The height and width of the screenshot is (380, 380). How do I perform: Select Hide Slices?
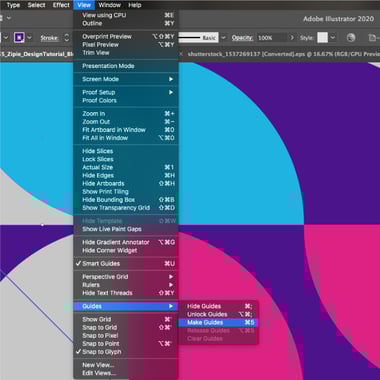point(126,151)
